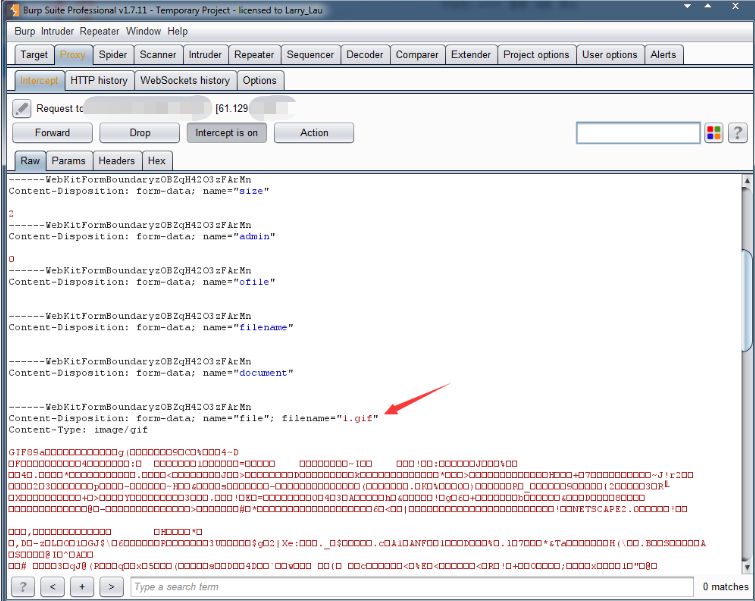Forward the intercepted request
Image resolution: width=755 pixels, height=601 pixels.
coord(52,133)
